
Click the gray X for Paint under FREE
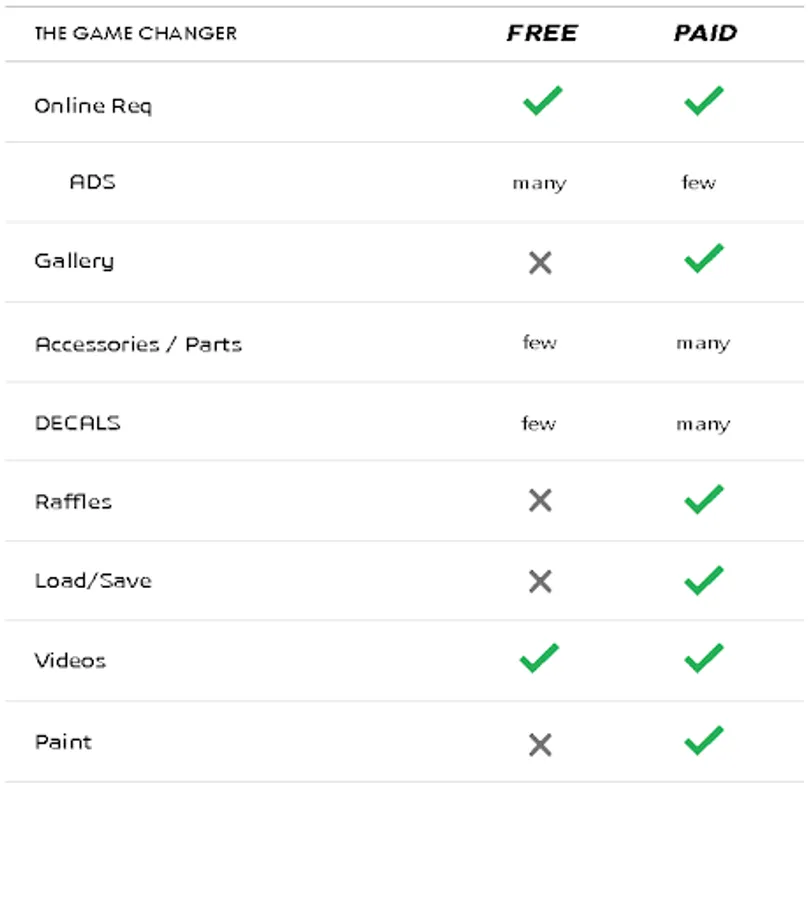(x=540, y=744)
